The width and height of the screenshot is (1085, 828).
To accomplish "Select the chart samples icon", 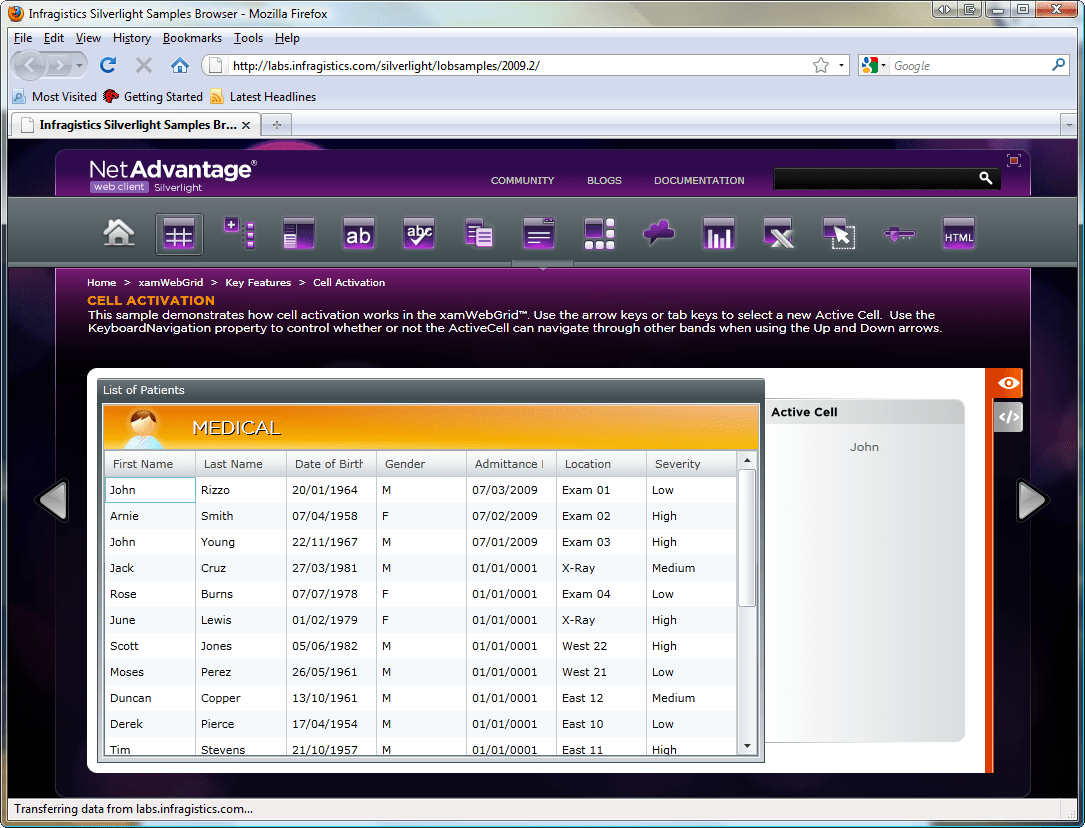I will coord(718,232).
